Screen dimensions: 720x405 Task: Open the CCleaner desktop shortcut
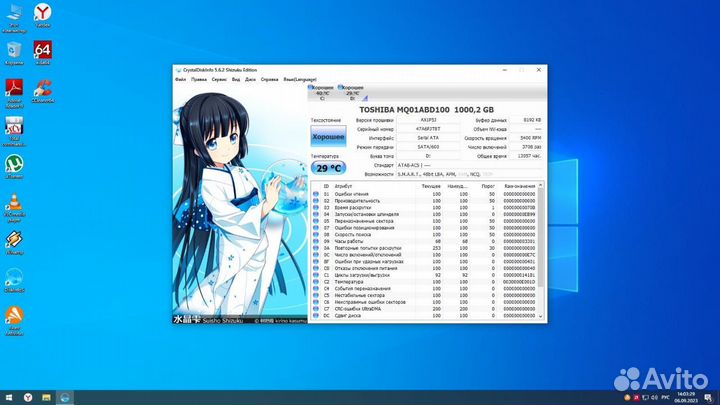[x=43, y=91]
